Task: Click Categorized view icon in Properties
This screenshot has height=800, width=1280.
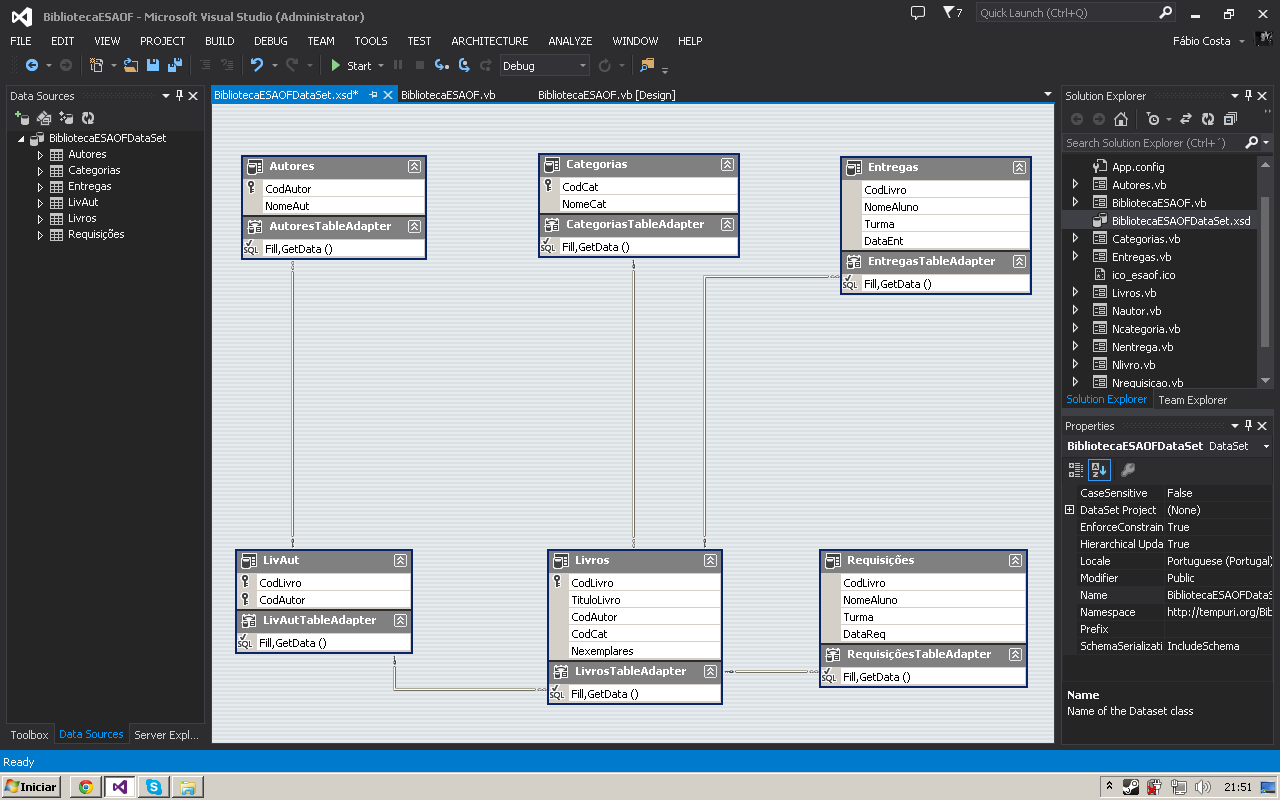Action: point(1076,470)
